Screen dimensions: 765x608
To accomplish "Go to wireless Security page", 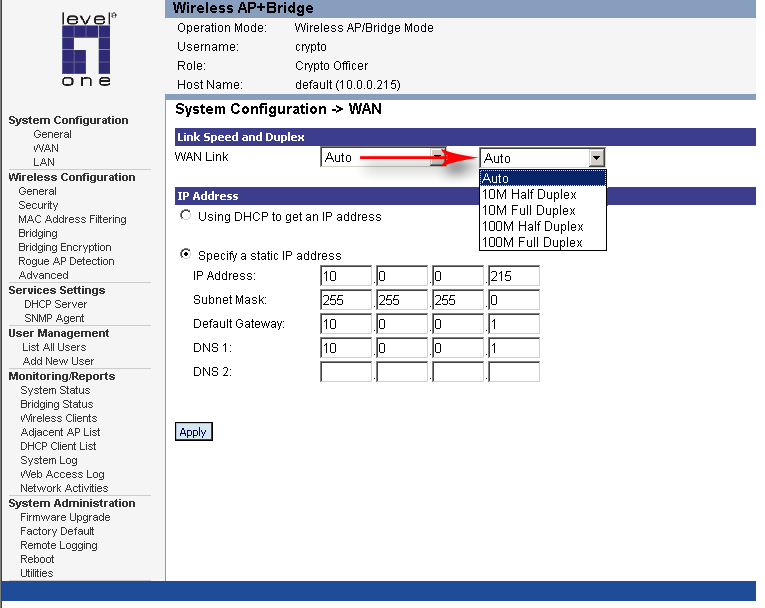I will pos(38,205).
